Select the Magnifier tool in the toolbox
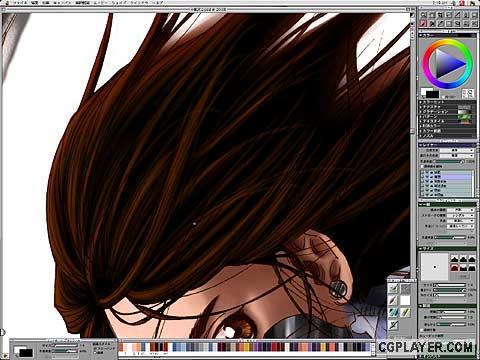This screenshot has width=480, height=360. pos(423,15)
